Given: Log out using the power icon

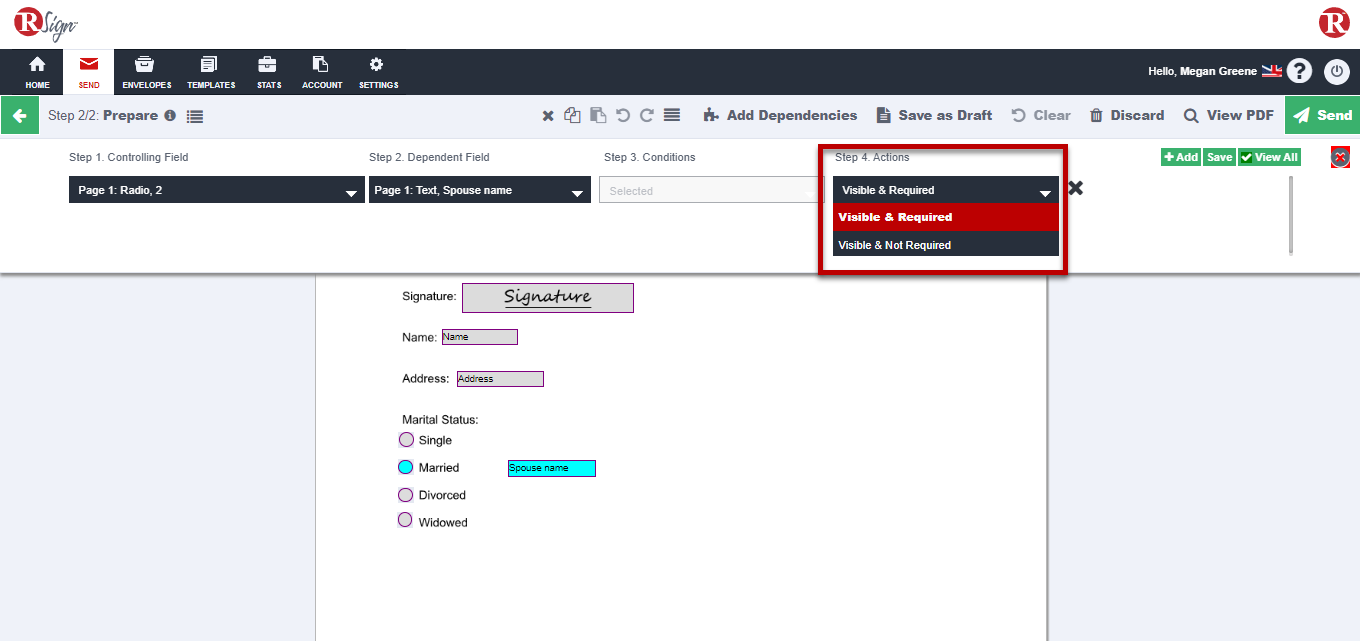Looking at the screenshot, I should coord(1337,71).
